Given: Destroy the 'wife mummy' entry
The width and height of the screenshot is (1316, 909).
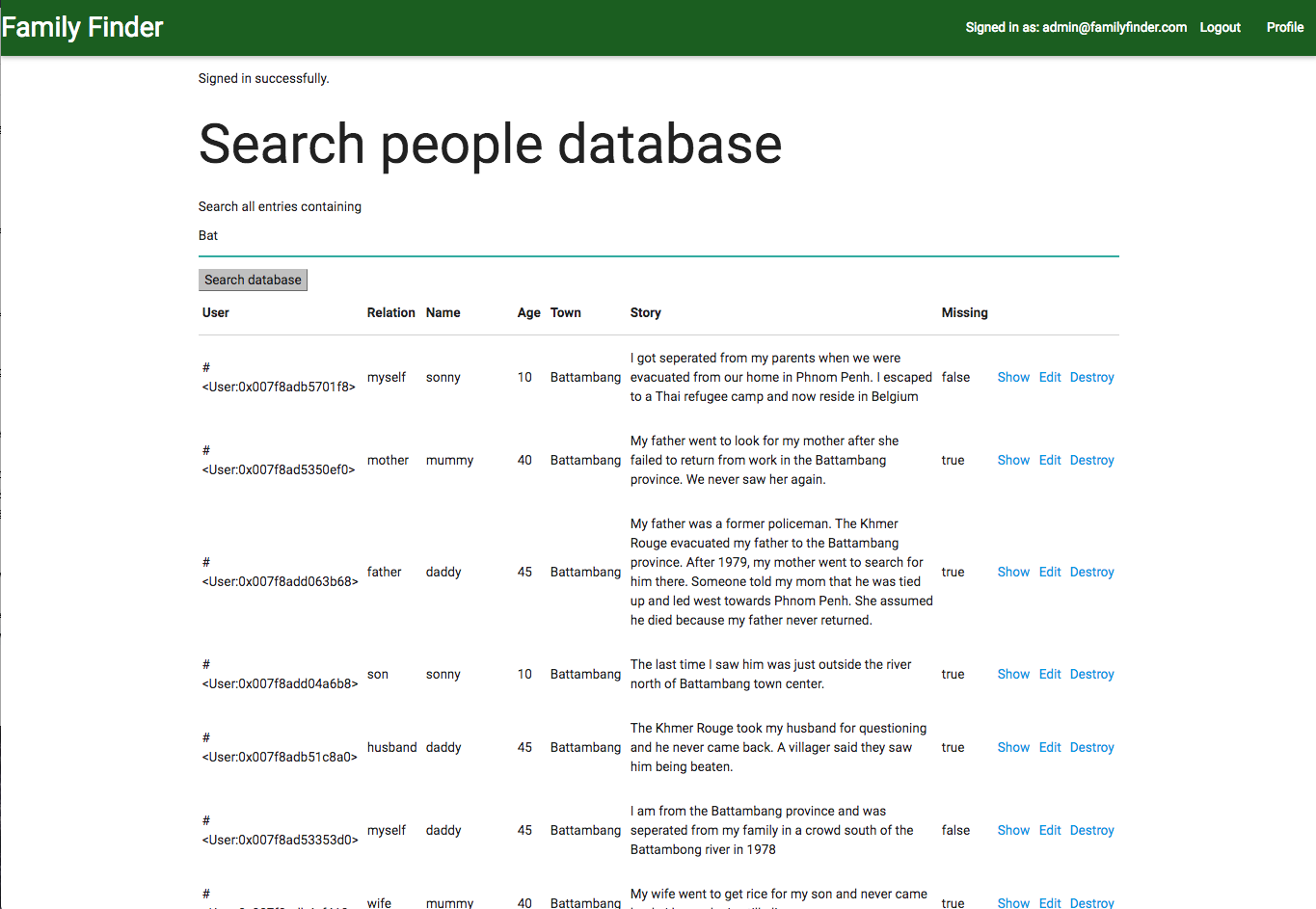Looking at the screenshot, I should [x=1091, y=902].
